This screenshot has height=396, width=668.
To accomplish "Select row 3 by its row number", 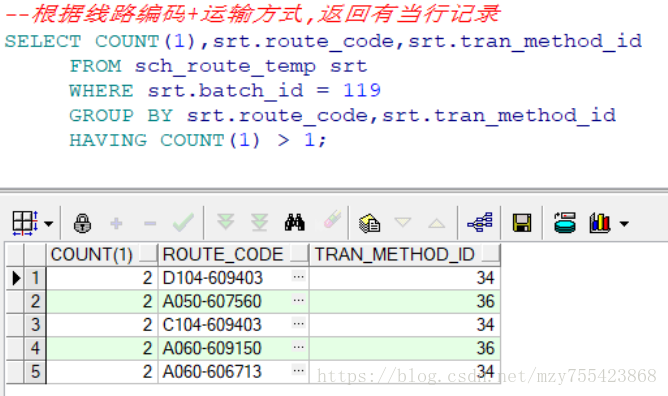I will (35, 325).
